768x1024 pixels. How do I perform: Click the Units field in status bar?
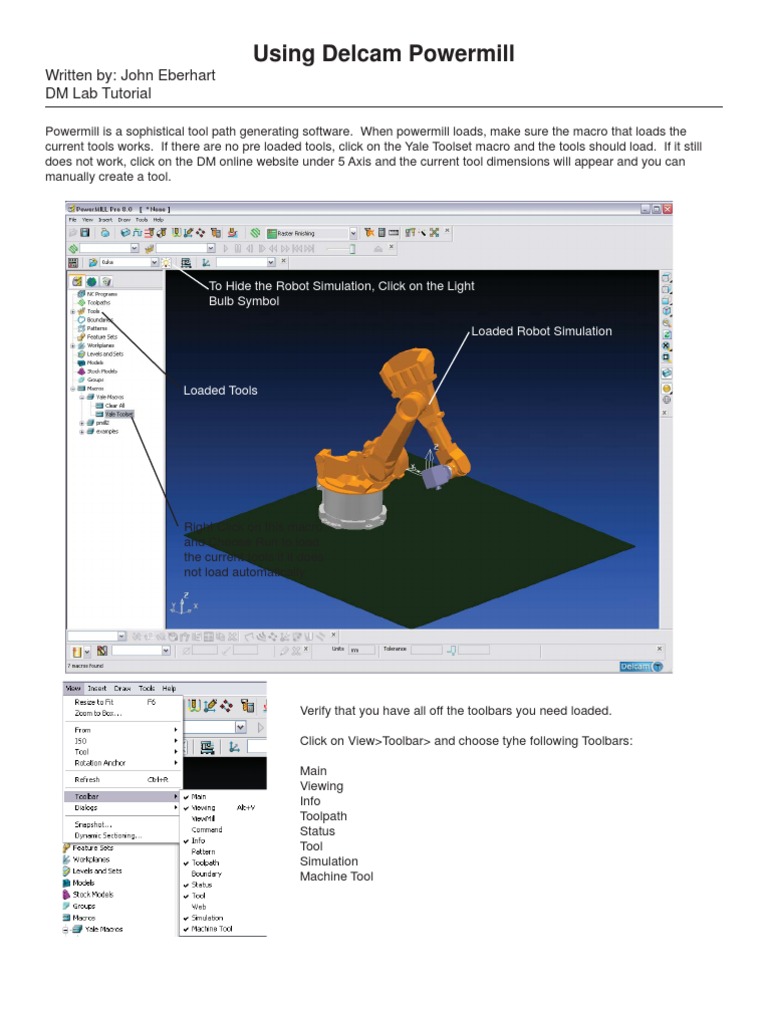click(x=362, y=650)
